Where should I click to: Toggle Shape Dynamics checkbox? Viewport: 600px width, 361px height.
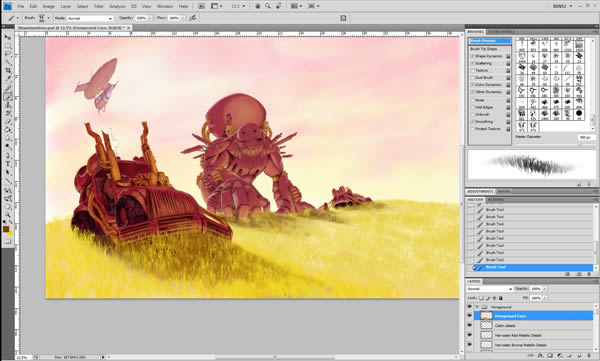473,56
